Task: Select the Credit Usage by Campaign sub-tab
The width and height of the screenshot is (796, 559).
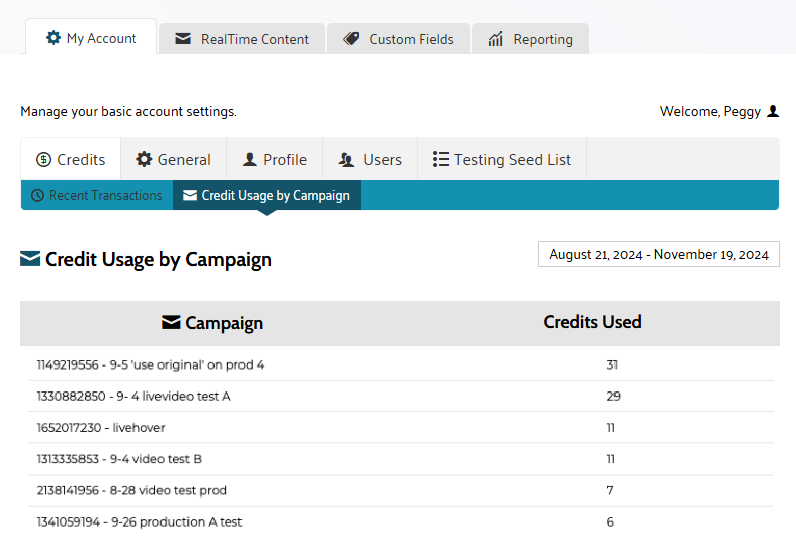Action: (x=266, y=196)
